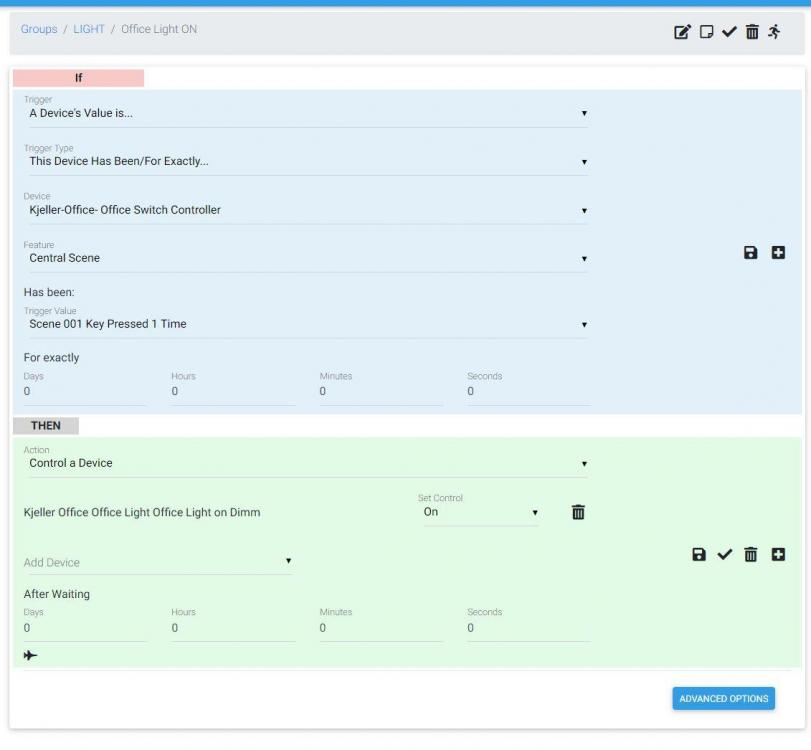Open the LIGHT breadcrumb link
Image resolution: width=811 pixels, height=750 pixels.
click(x=88, y=29)
